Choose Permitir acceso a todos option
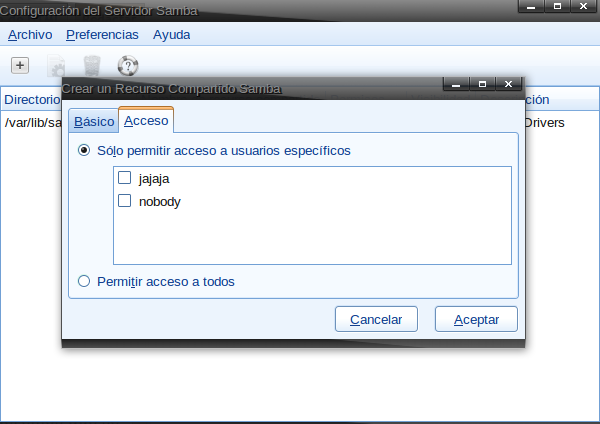Viewport: 600px width, 424px height. pos(84,282)
